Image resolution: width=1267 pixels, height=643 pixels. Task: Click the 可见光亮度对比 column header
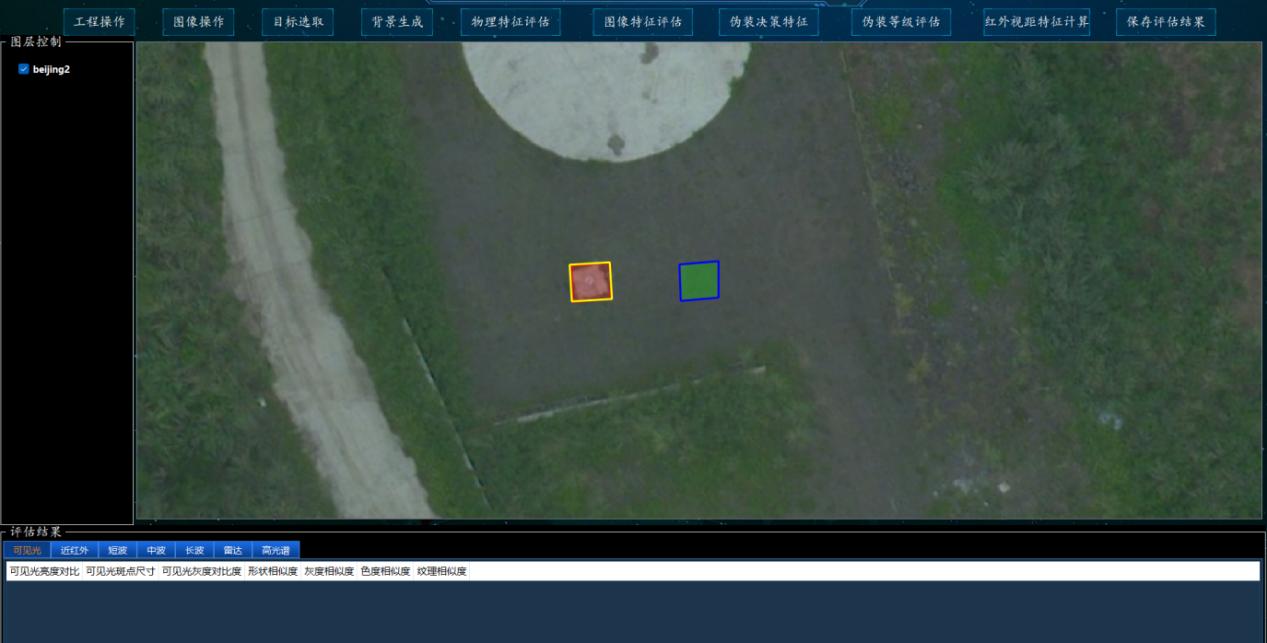pyautogui.click(x=44, y=572)
